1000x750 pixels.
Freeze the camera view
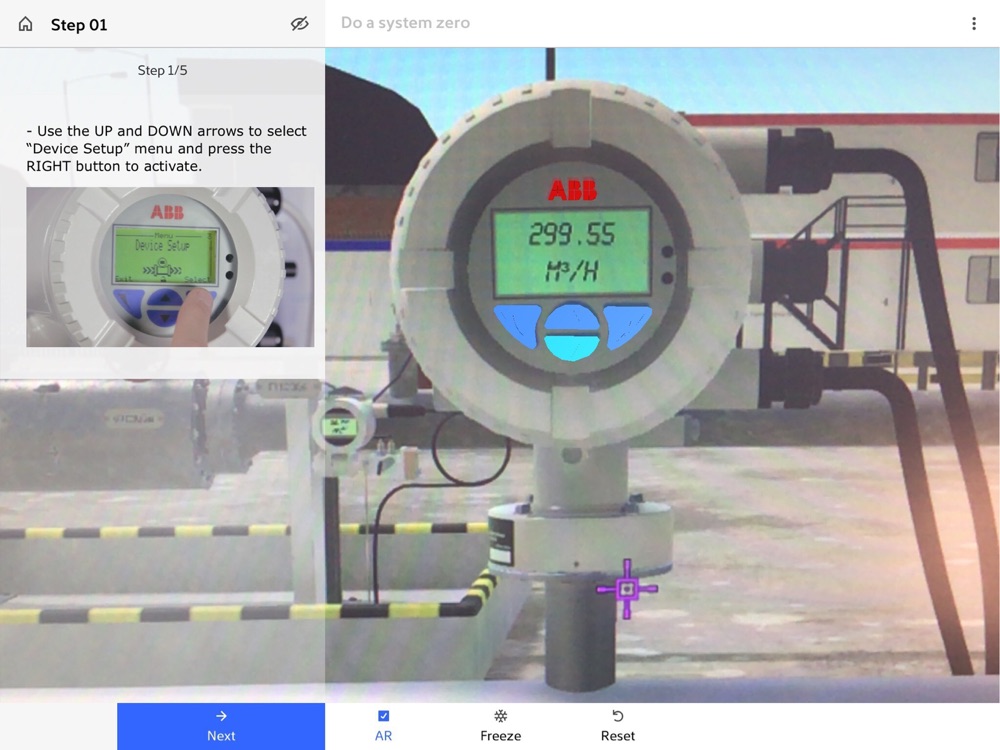tap(501, 726)
